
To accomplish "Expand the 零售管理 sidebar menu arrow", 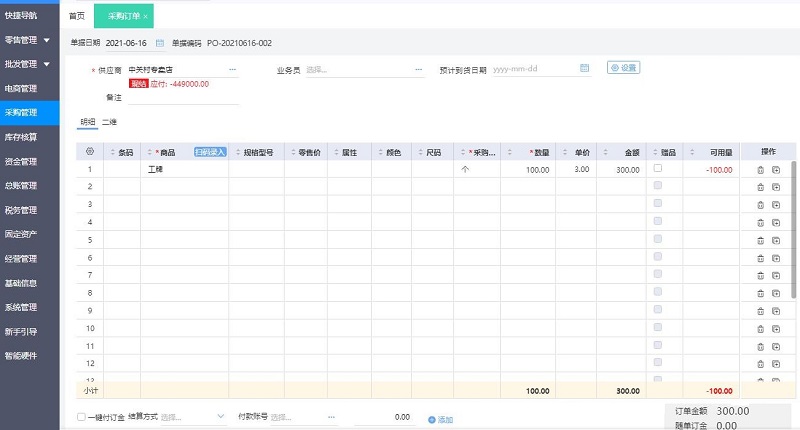I will coord(47,40).
